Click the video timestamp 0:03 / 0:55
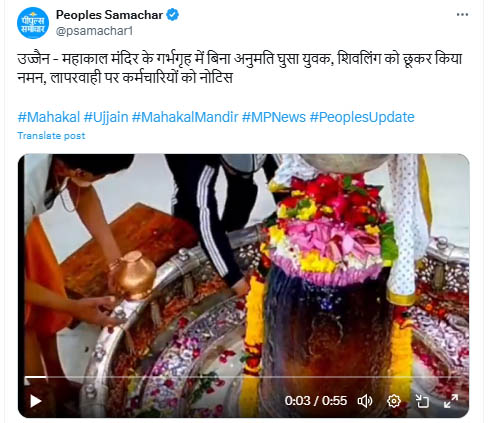The width and height of the screenshot is (491, 423). point(316,401)
